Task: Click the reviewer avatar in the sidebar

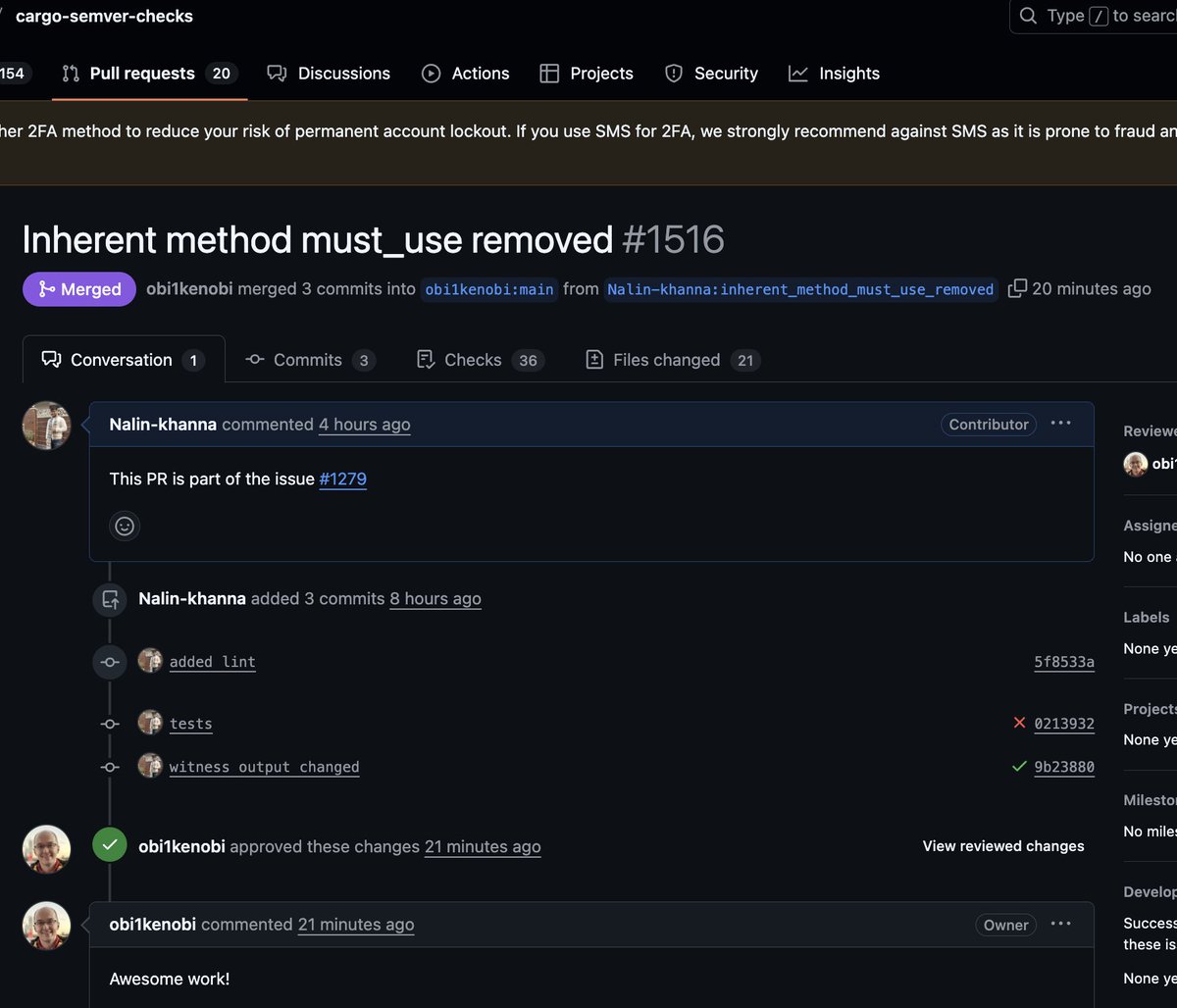Action: [1136, 464]
